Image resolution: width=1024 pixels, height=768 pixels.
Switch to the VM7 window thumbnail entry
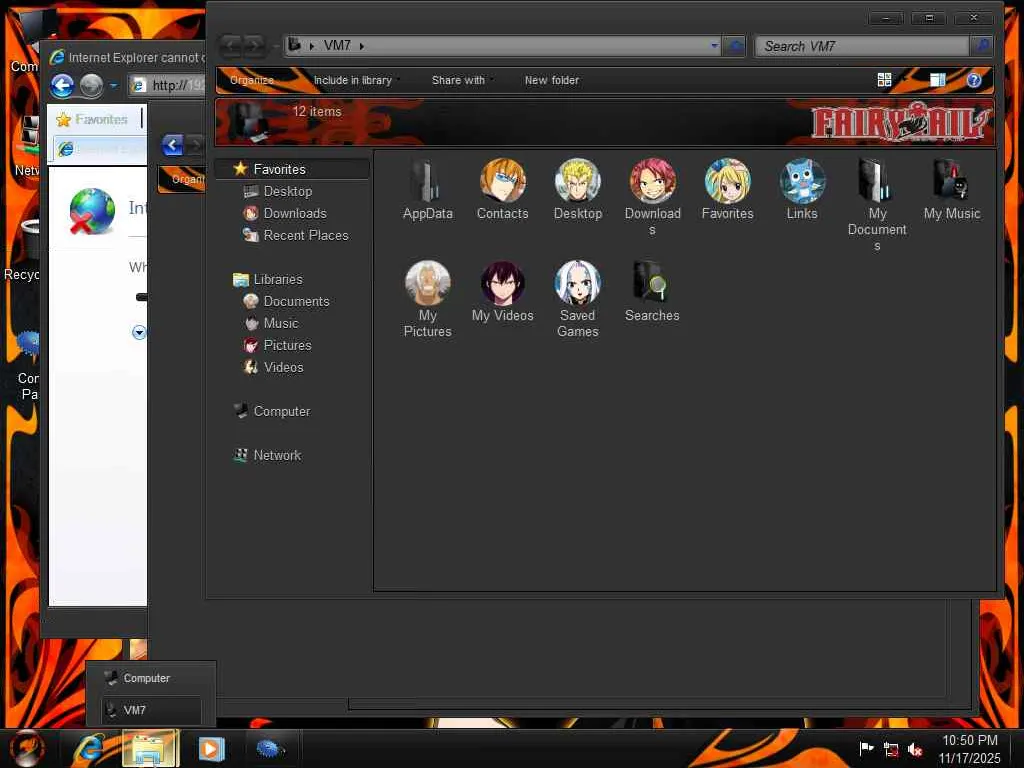click(x=152, y=710)
